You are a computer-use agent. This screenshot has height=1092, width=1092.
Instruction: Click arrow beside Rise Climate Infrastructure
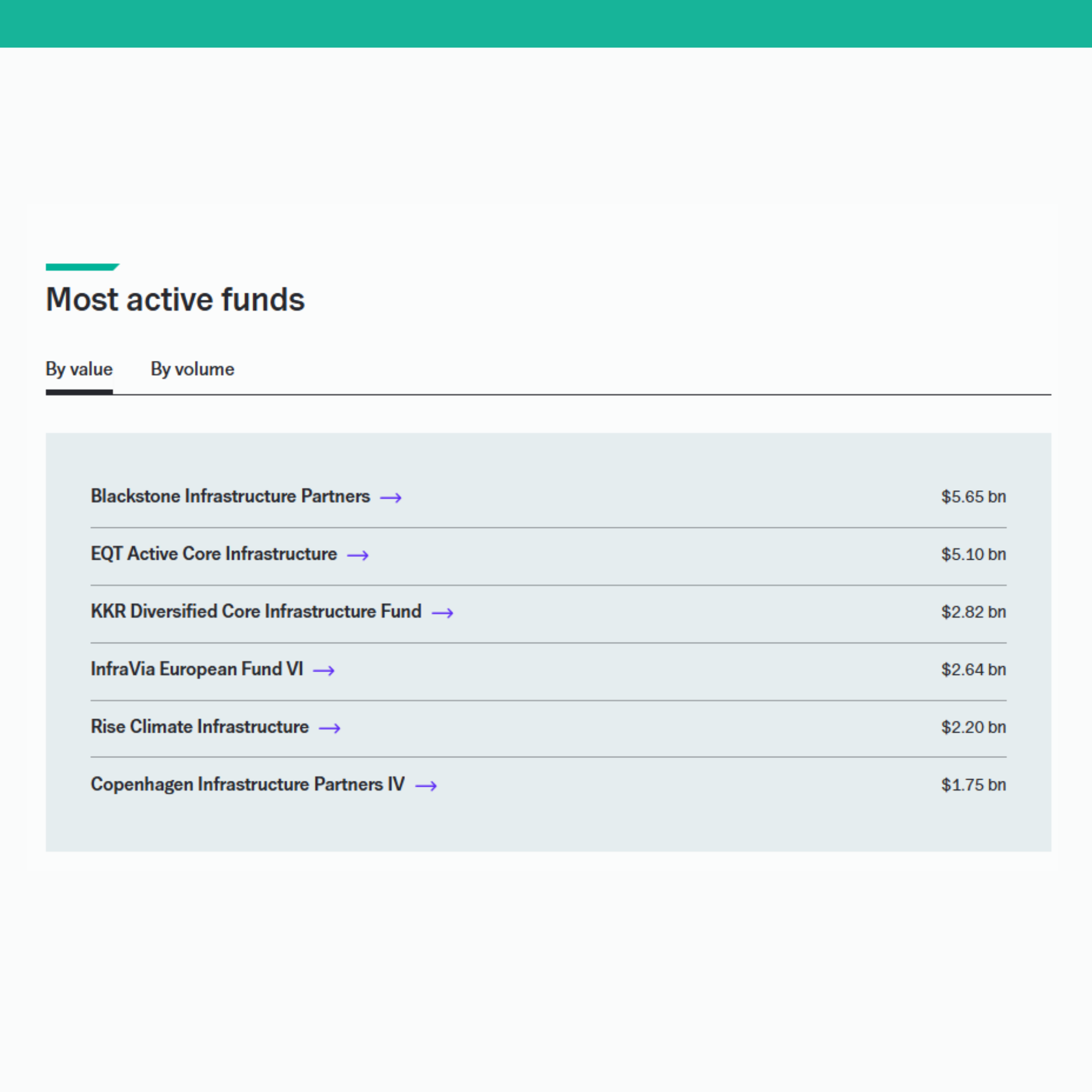(330, 728)
